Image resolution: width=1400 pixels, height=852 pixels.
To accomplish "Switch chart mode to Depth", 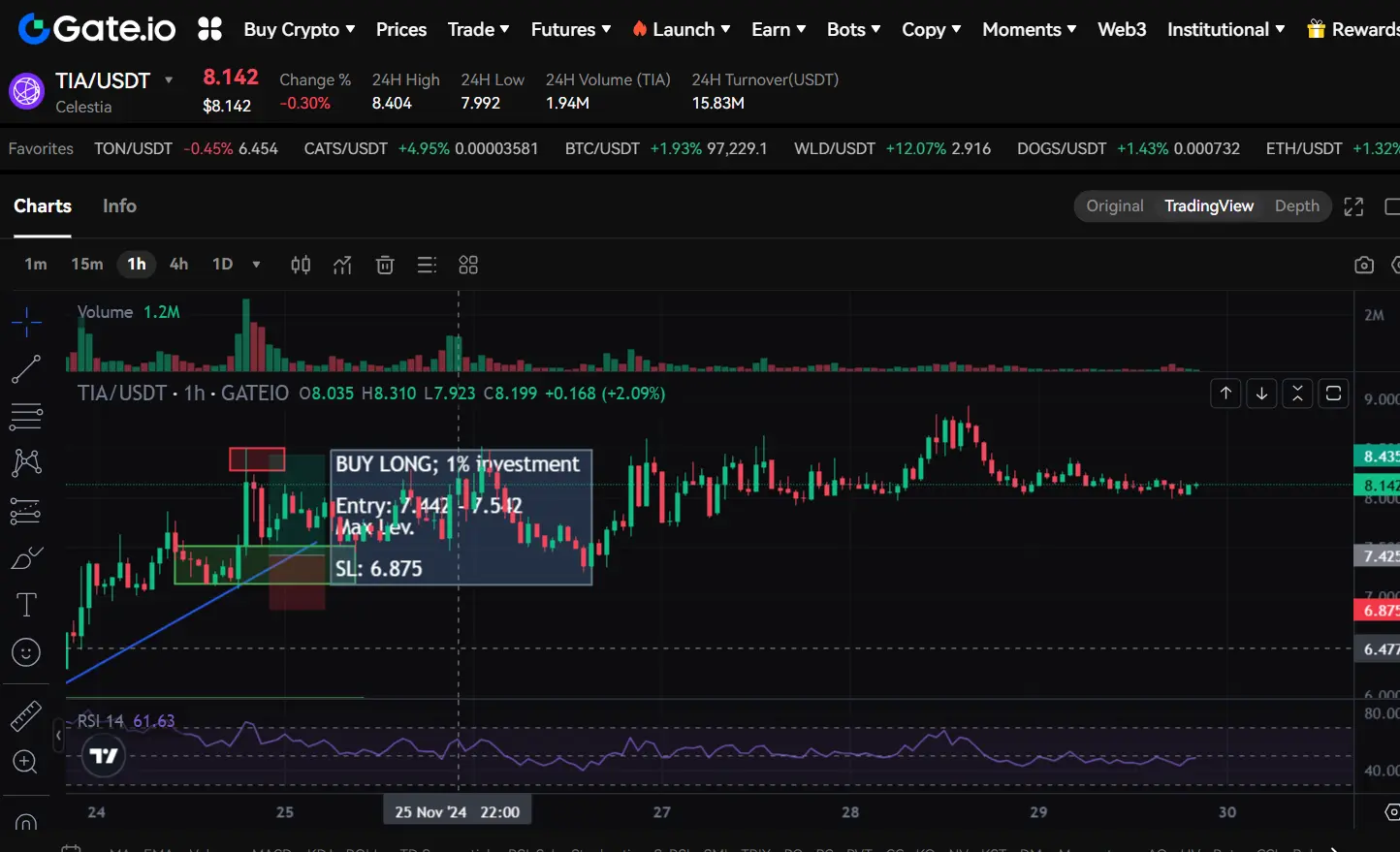I will point(1297,205).
